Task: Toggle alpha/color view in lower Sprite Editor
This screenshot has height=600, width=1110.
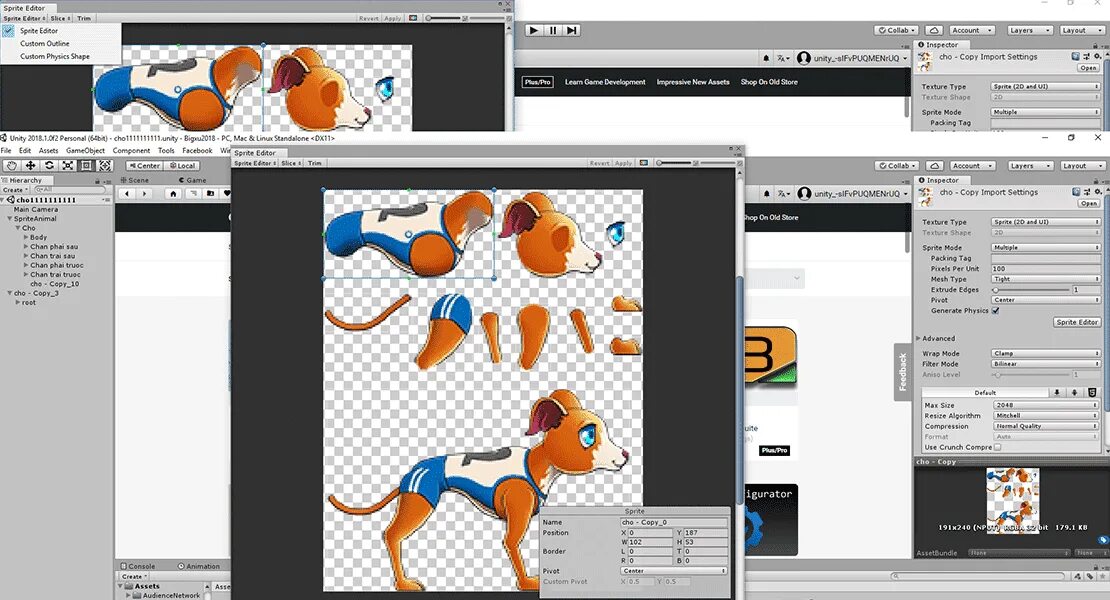Action: click(643, 163)
